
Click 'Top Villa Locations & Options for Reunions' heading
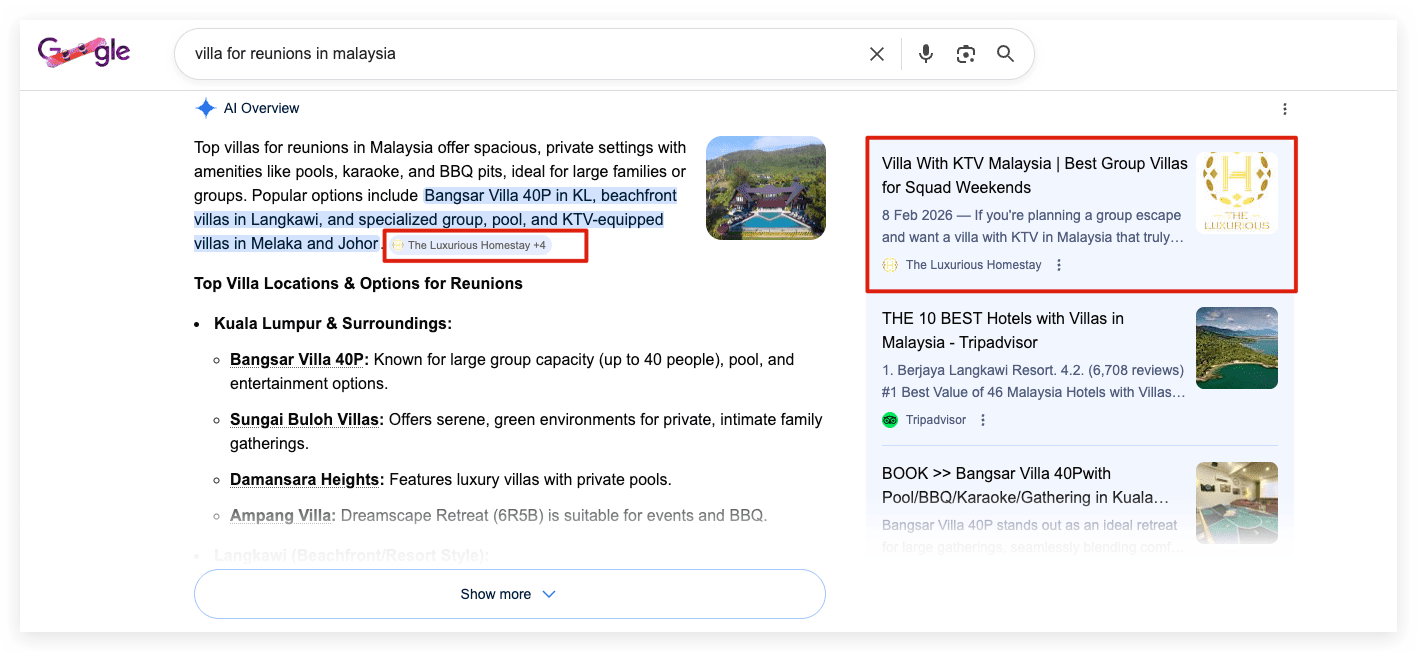click(x=358, y=283)
